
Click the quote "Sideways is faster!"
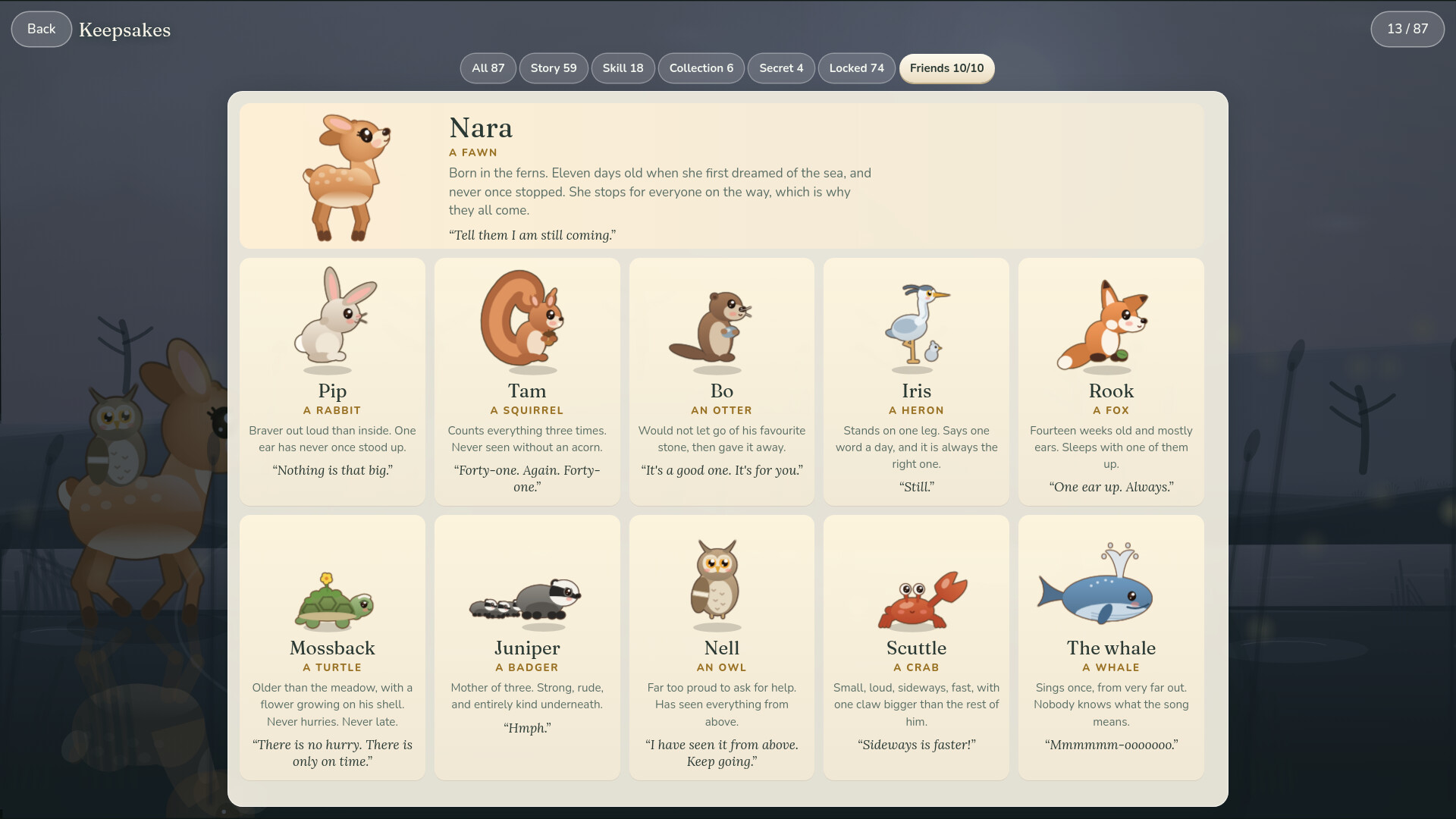pos(917,745)
